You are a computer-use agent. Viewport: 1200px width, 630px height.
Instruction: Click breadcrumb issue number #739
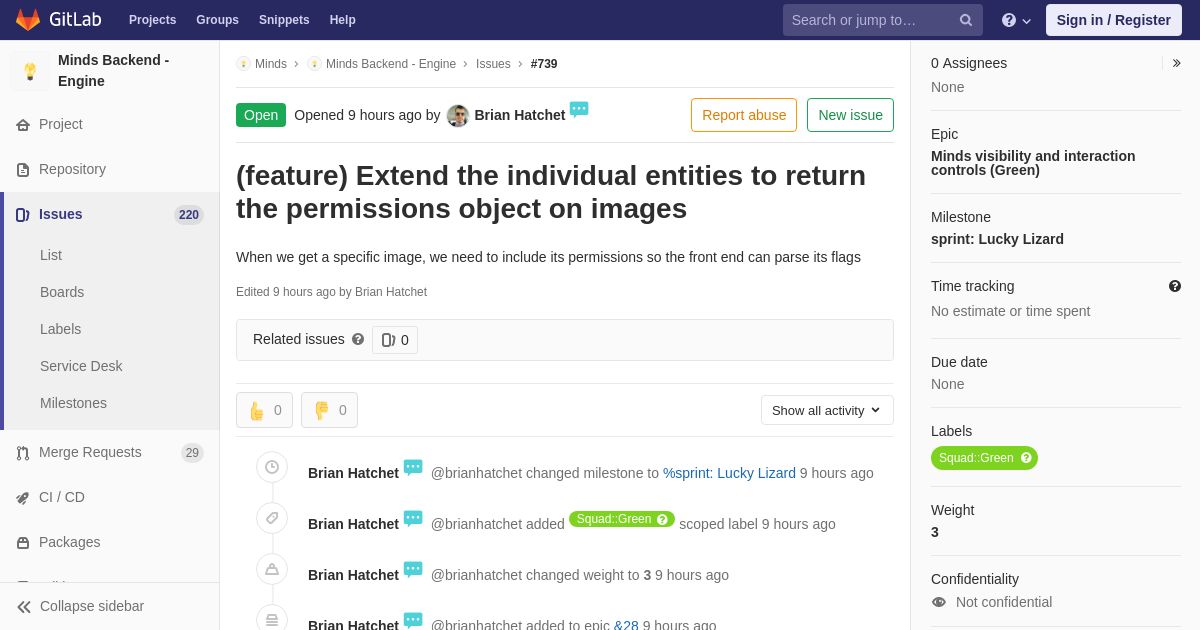pos(544,64)
